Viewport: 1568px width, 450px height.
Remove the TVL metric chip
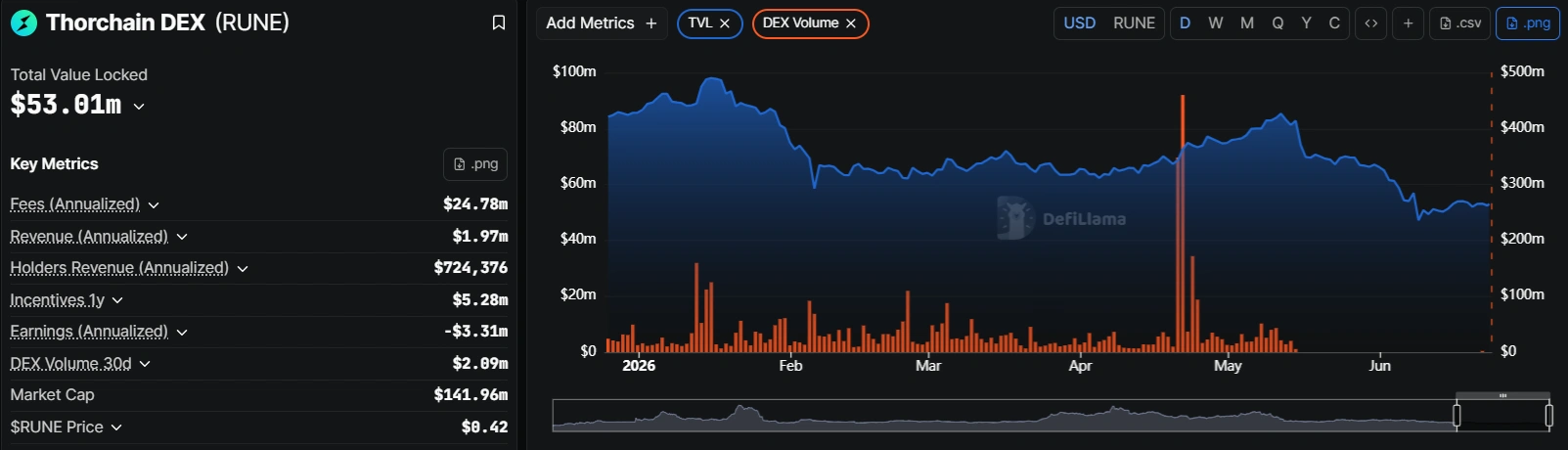pos(725,23)
